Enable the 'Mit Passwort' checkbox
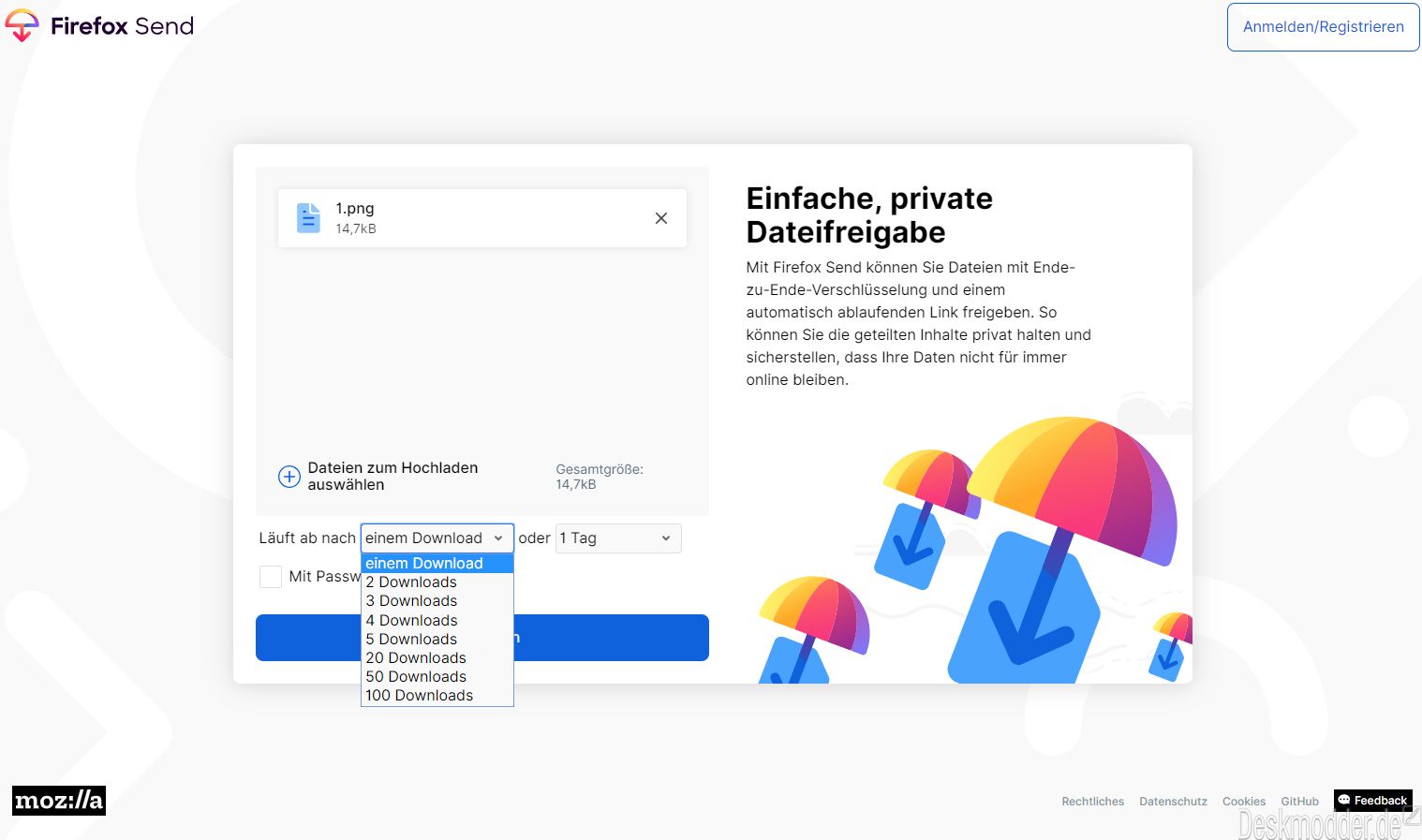The width and height of the screenshot is (1422, 840). [x=271, y=577]
